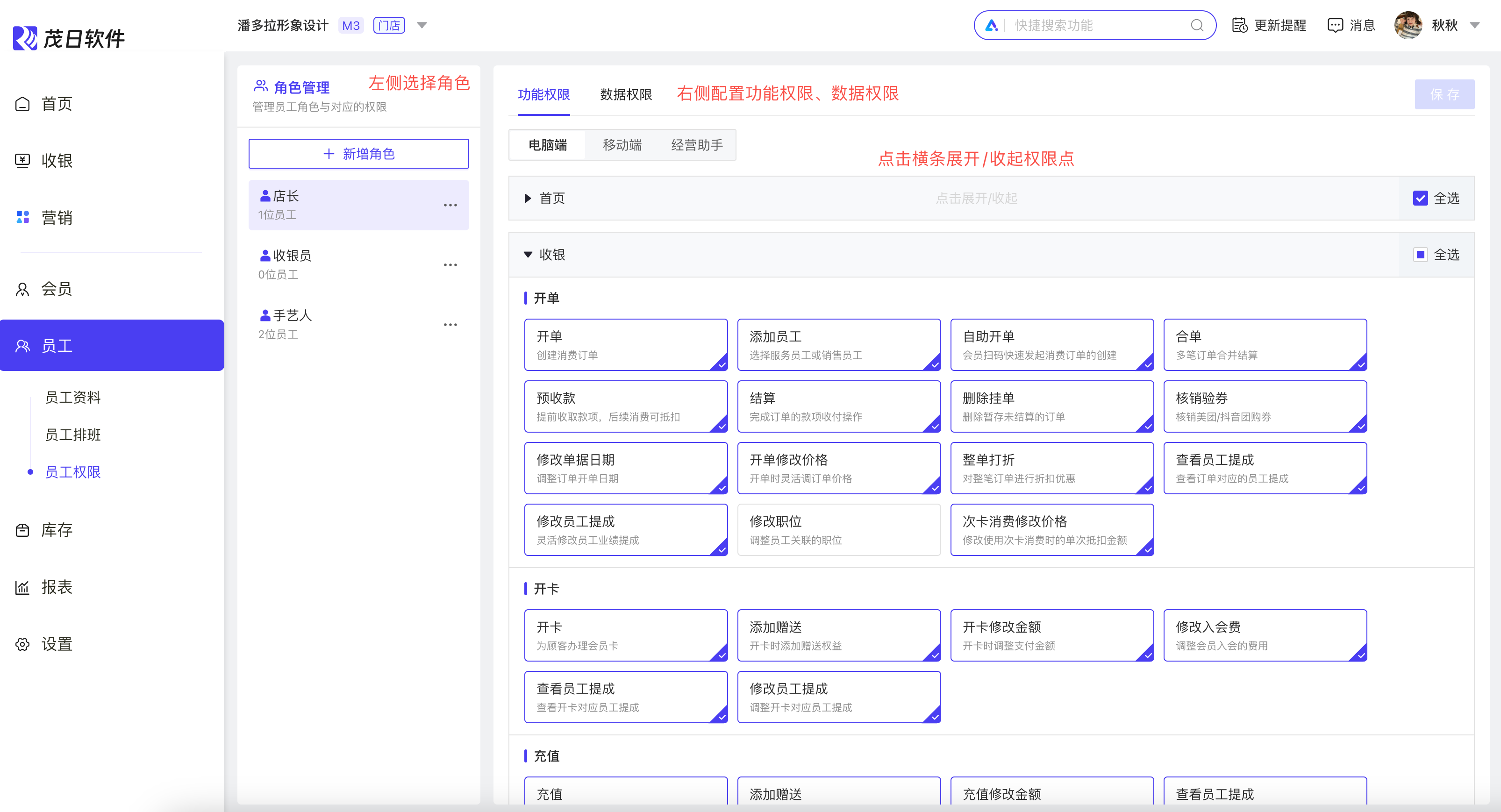Switch to 数据权限 tab
This screenshot has width=1501, height=812.
625,94
